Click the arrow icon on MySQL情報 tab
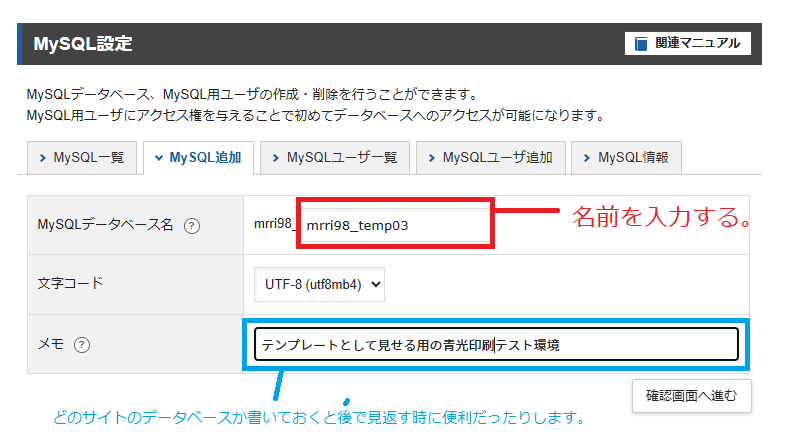The image size is (799, 448). (587, 158)
